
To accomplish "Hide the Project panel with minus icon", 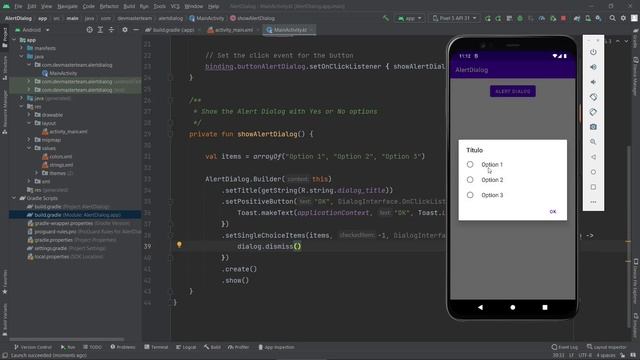I will pos(136,30).
